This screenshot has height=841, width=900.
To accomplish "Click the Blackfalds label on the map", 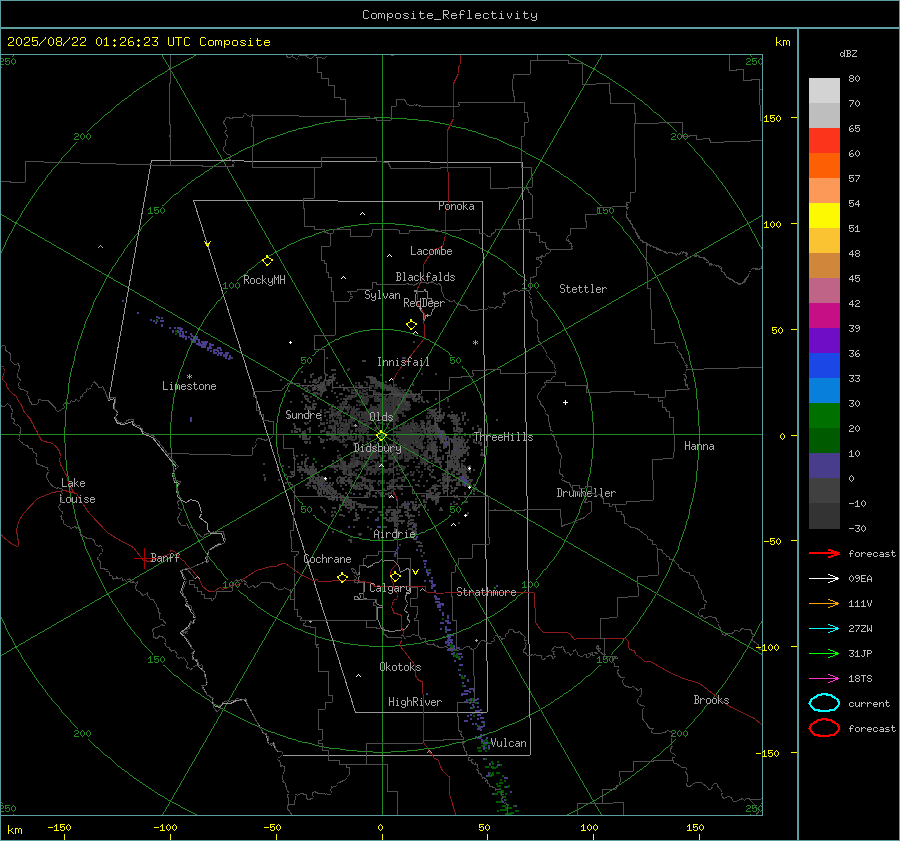I will click(425, 277).
